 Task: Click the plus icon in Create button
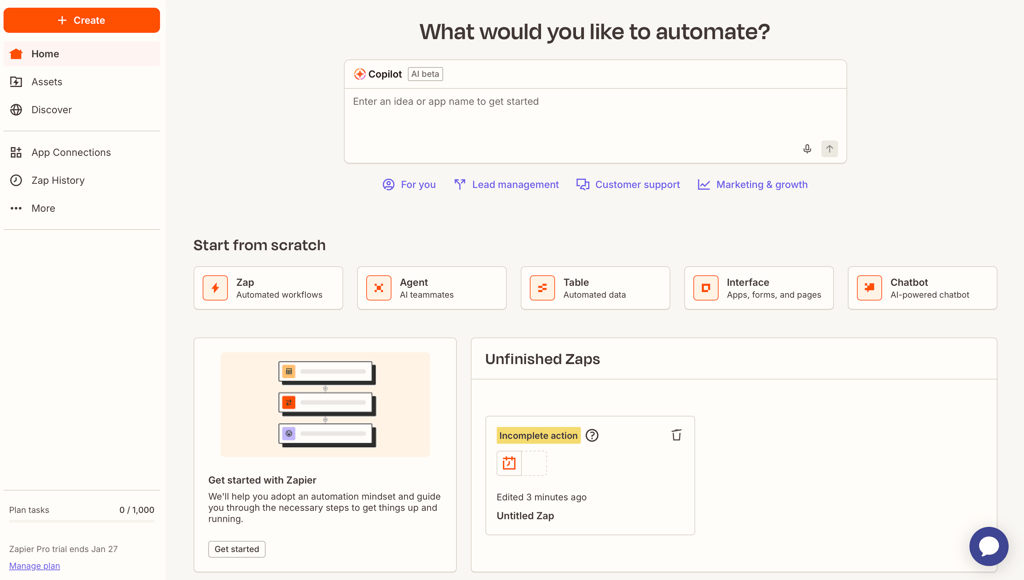tap(62, 20)
